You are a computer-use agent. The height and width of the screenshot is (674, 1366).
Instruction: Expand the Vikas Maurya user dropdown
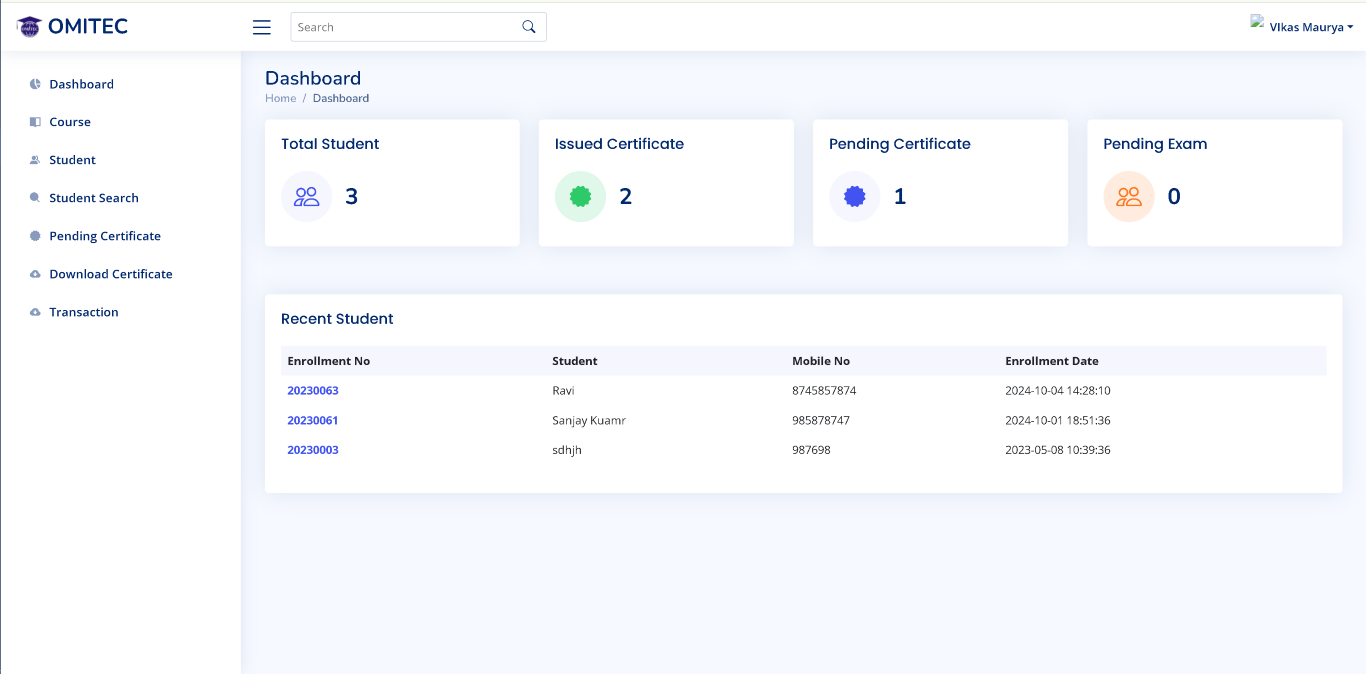(1310, 27)
